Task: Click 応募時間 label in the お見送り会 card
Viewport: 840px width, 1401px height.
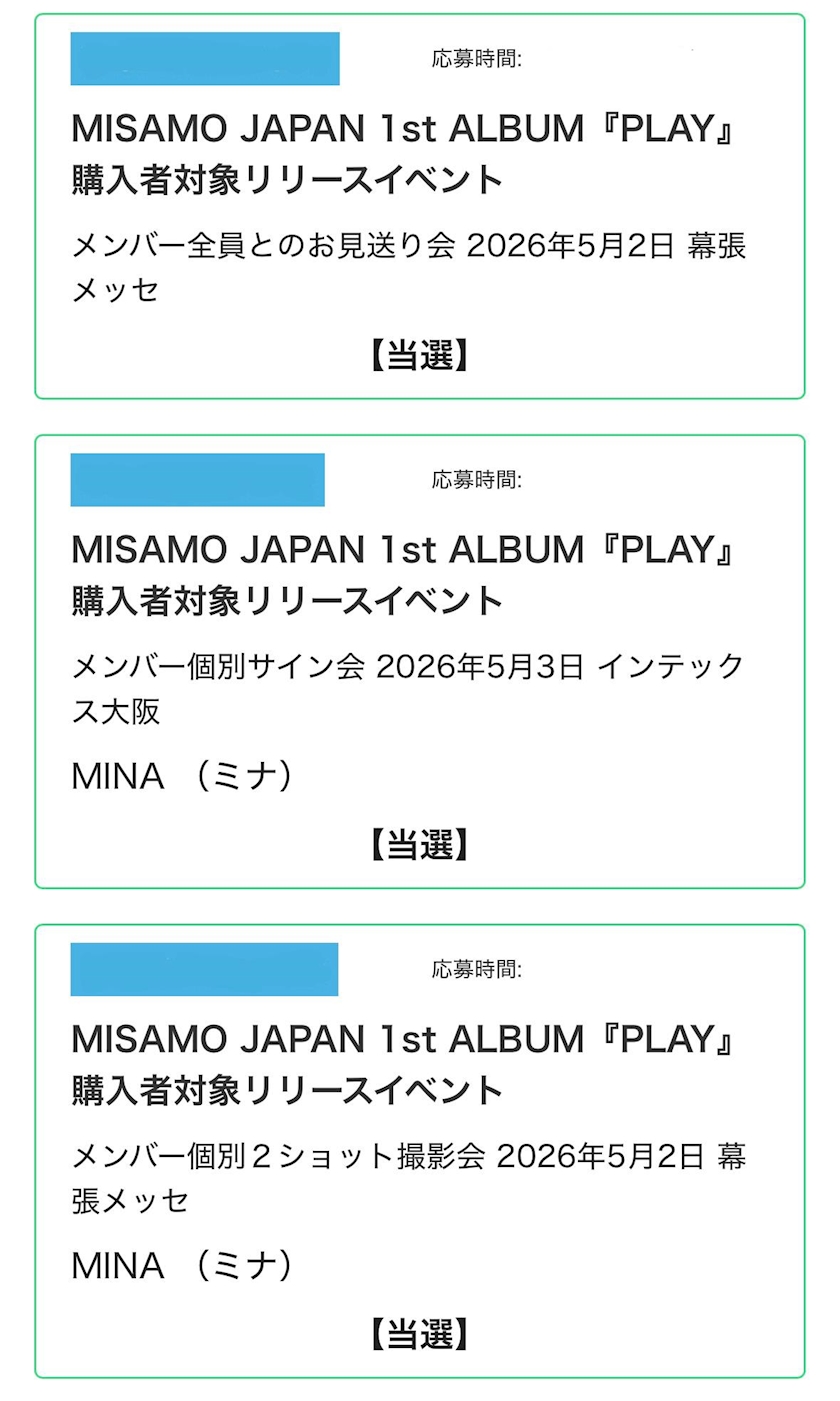Action: point(476,59)
